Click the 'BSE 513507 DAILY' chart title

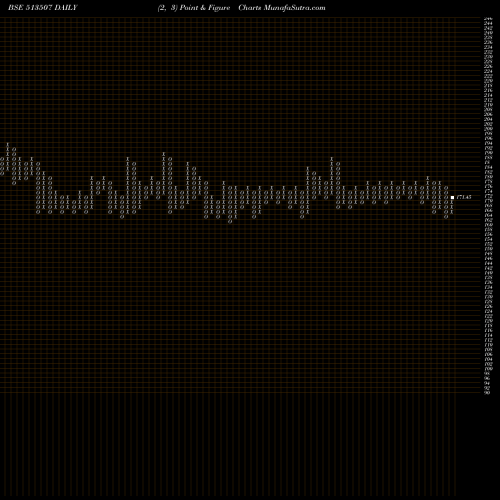(43, 8)
